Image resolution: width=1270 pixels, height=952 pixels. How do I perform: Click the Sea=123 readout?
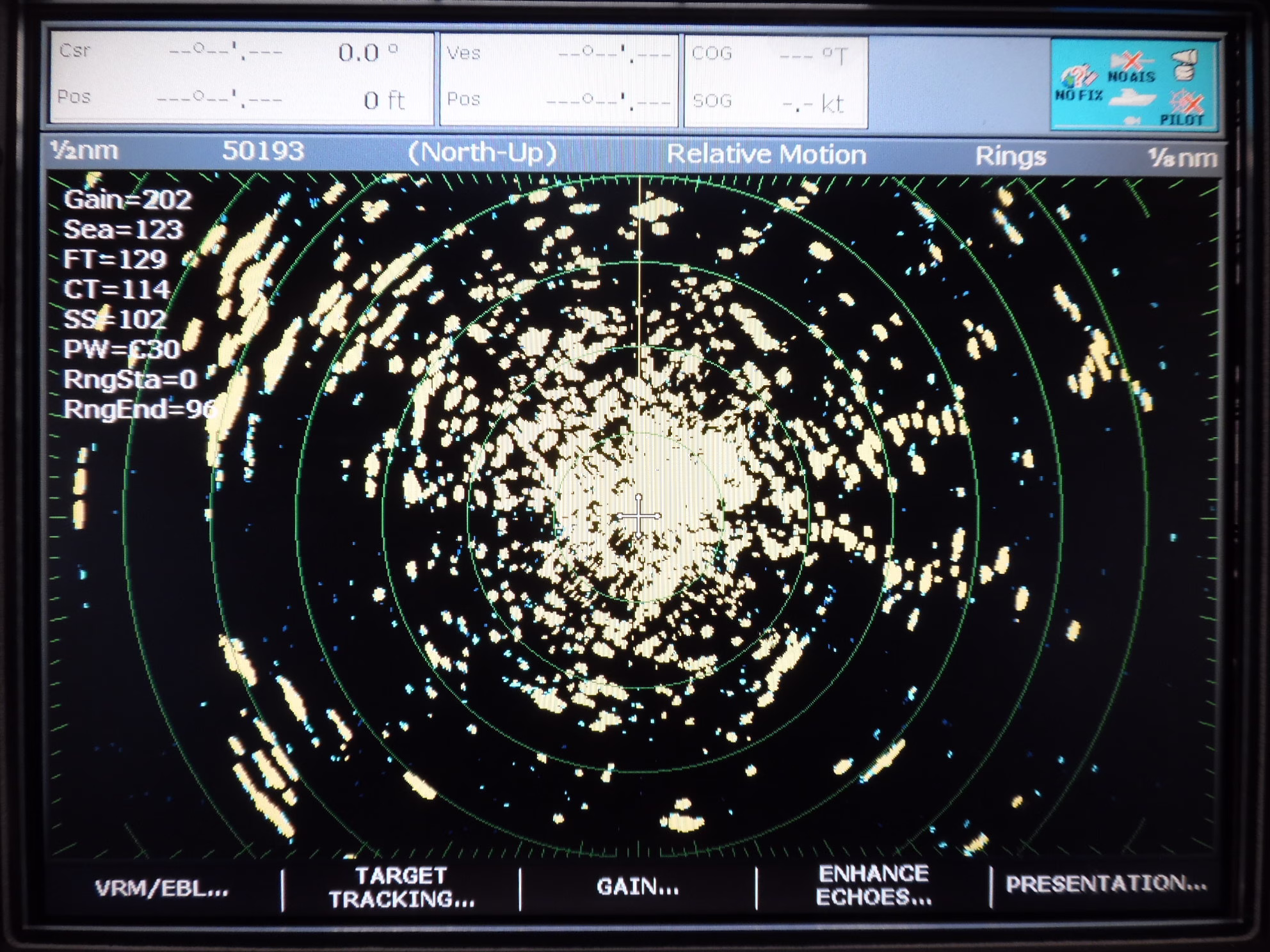point(123,230)
